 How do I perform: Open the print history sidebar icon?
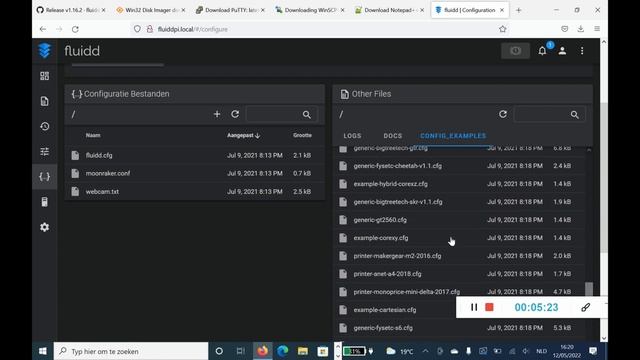point(44,127)
